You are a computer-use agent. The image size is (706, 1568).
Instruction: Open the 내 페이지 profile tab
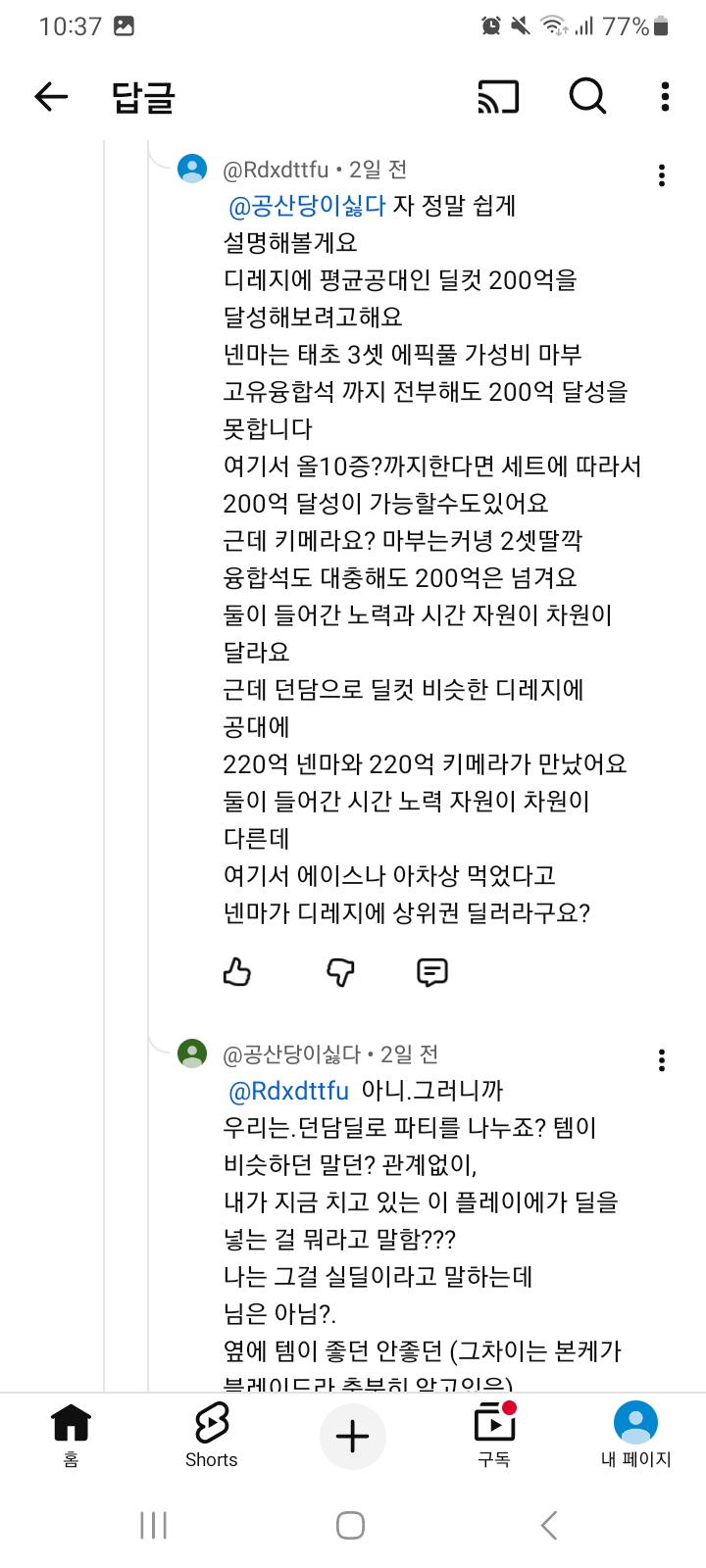coord(635,1434)
